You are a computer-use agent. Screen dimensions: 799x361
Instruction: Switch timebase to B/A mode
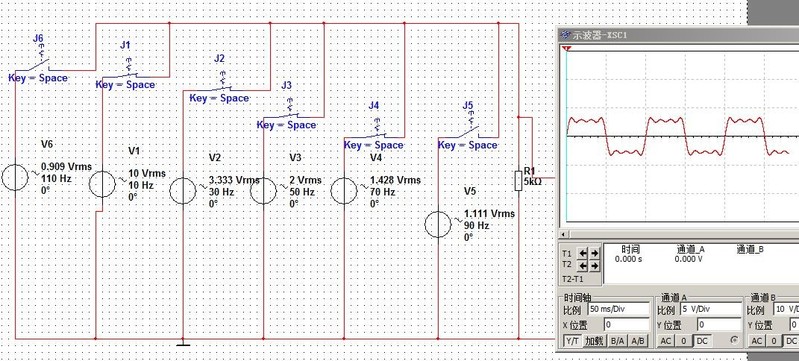tap(618, 341)
